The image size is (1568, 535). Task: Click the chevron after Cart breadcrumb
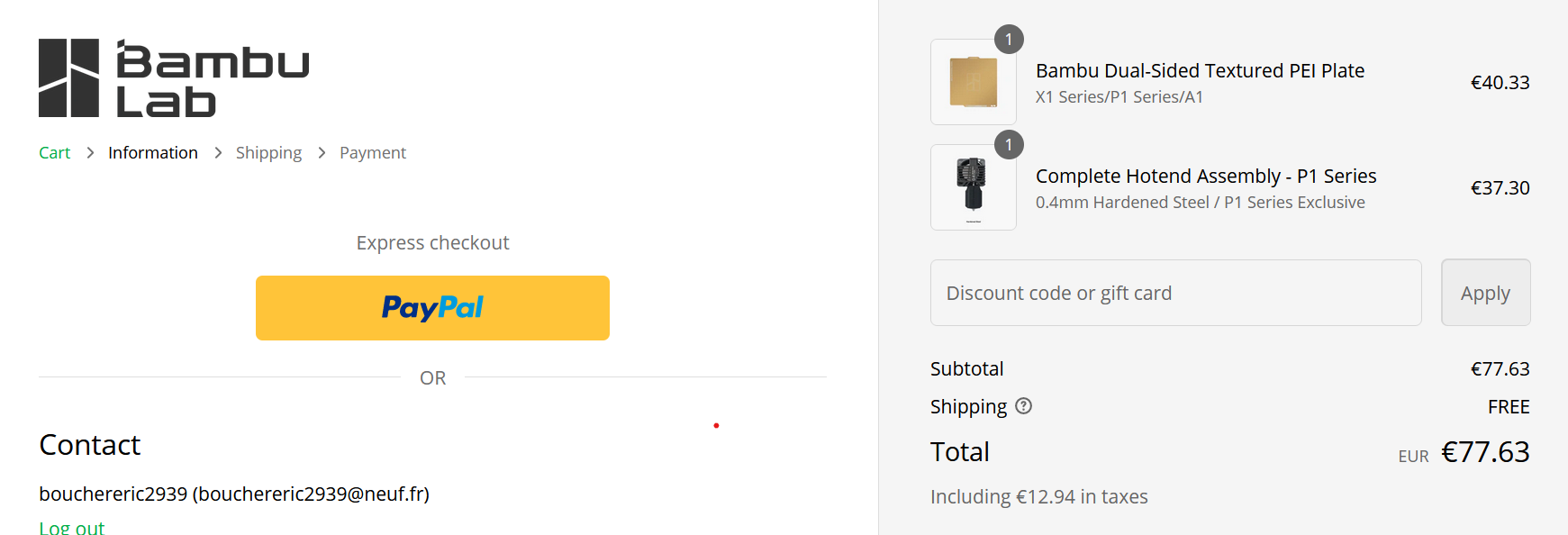click(x=90, y=153)
